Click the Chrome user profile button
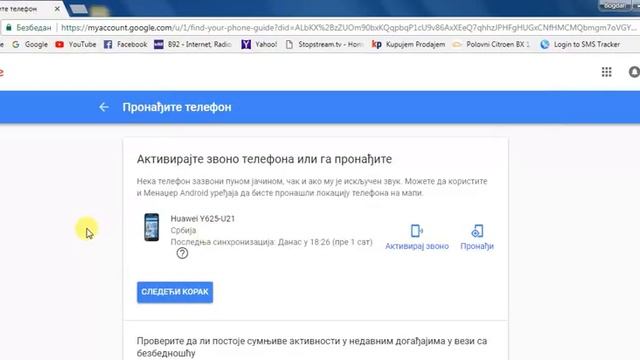Screen dimensions: 640x360 614,6
